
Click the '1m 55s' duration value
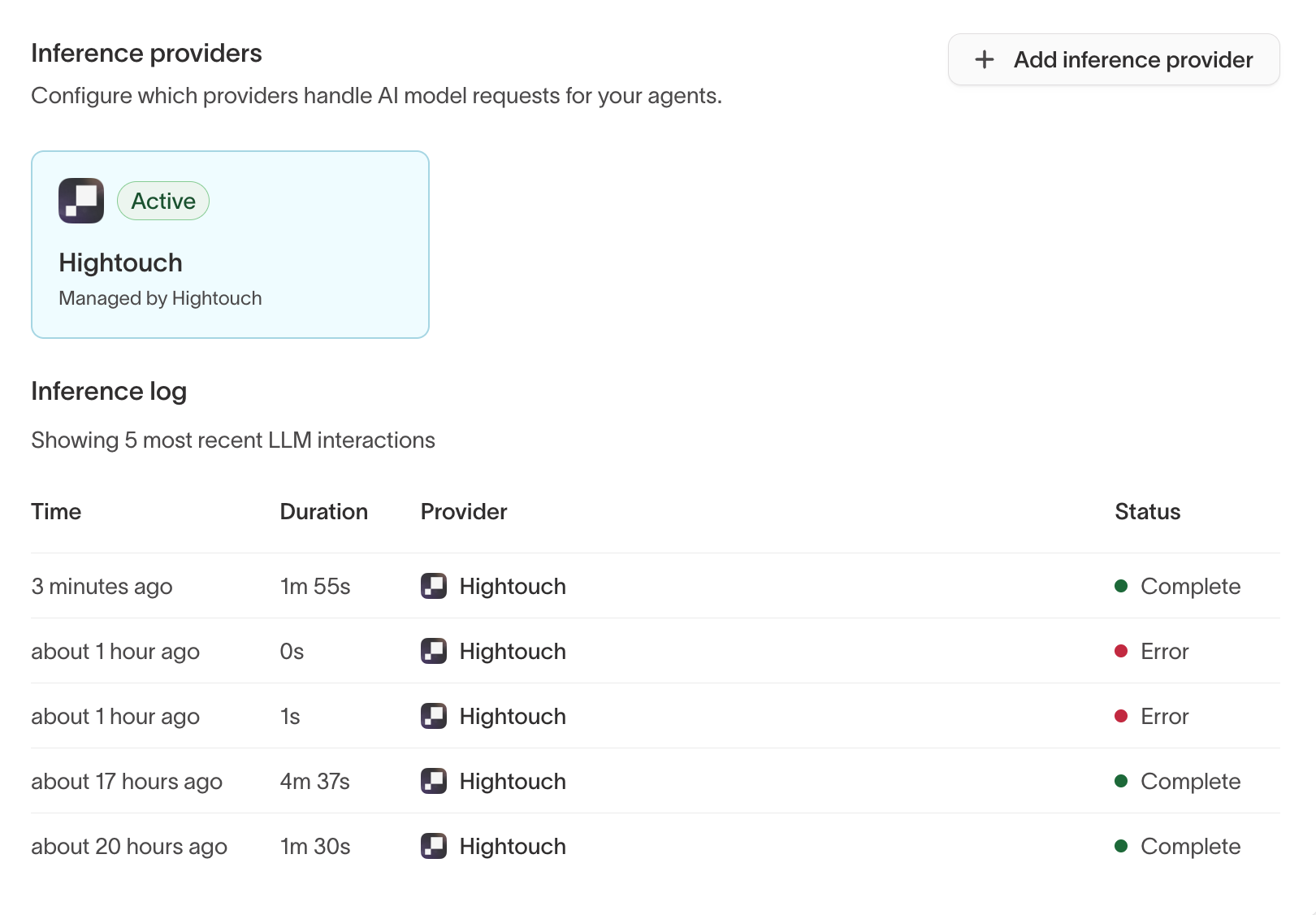315,586
